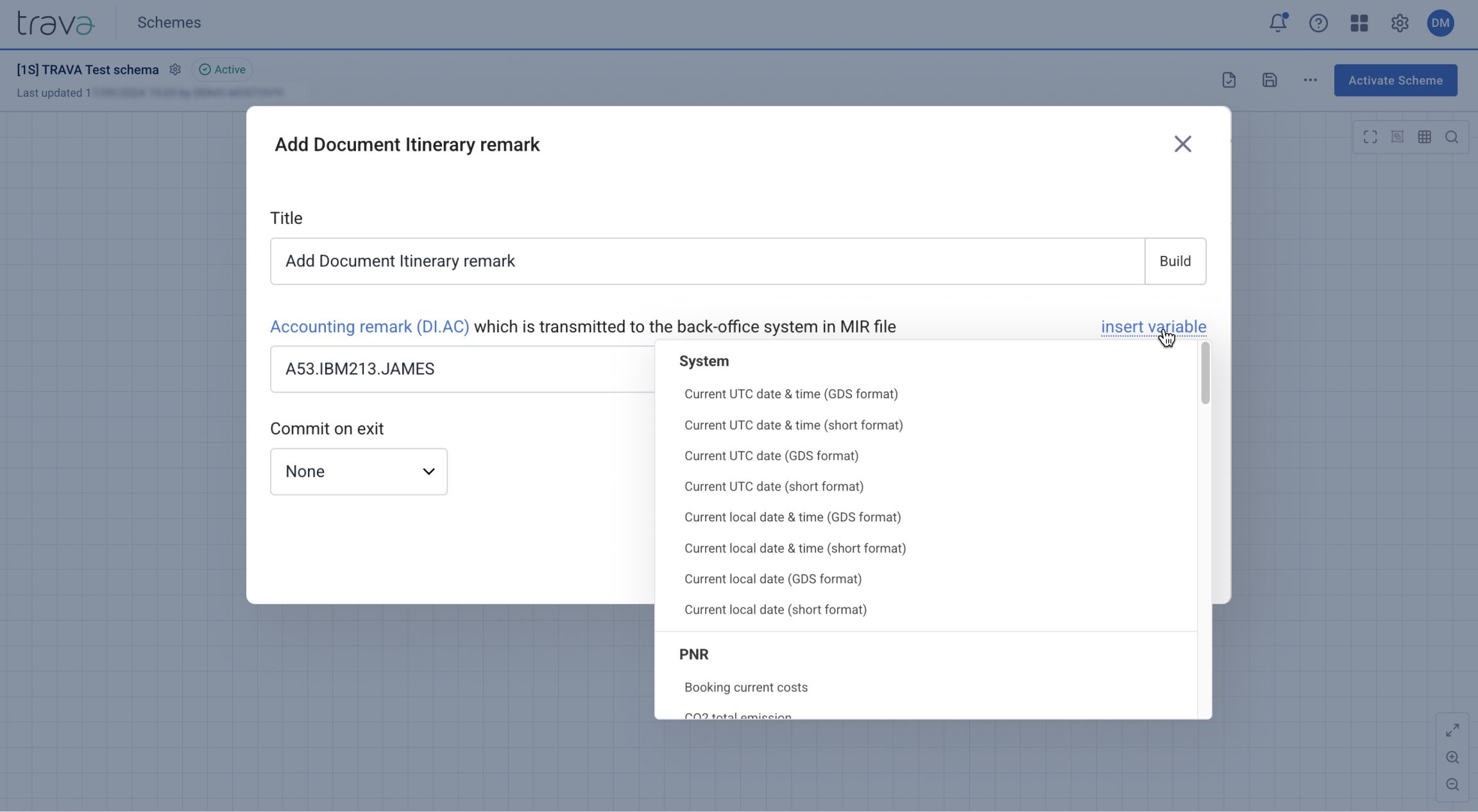The image size is (1478, 812).
Task: Open settings gear in top bar
Action: [x=1400, y=23]
